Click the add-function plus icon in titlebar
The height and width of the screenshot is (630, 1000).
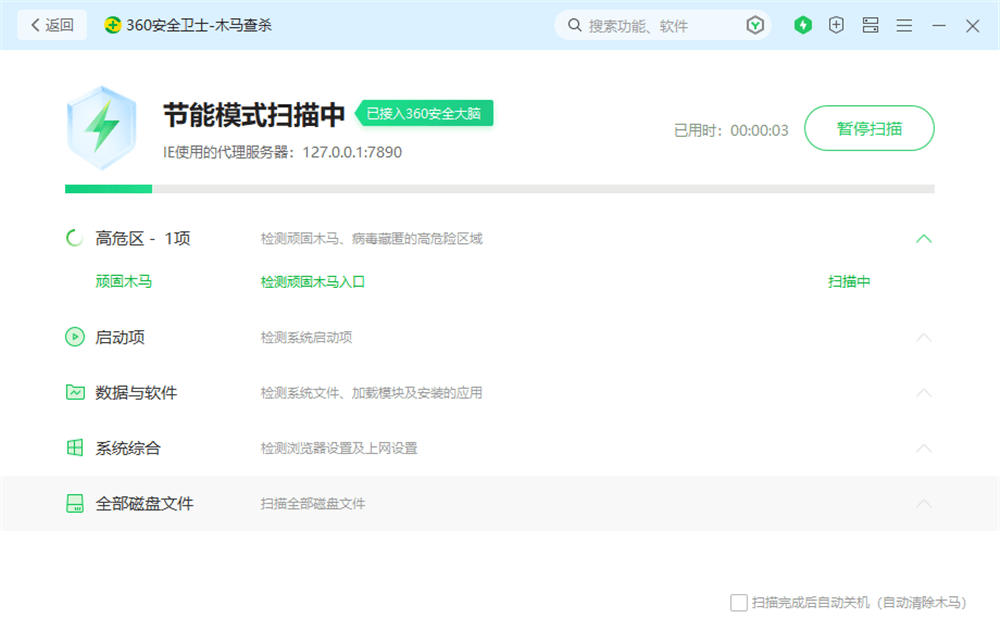(836, 25)
